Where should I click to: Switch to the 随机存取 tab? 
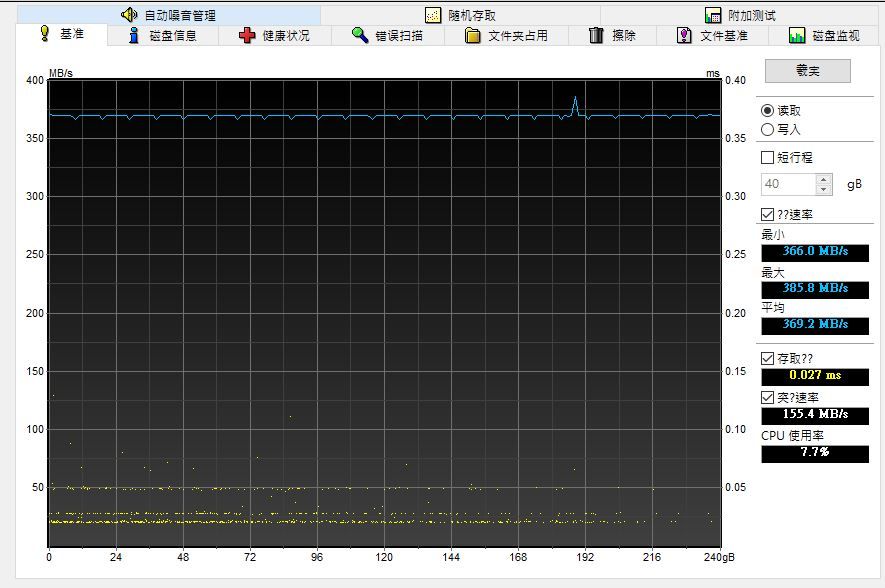pyautogui.click(x=460, y=15)
